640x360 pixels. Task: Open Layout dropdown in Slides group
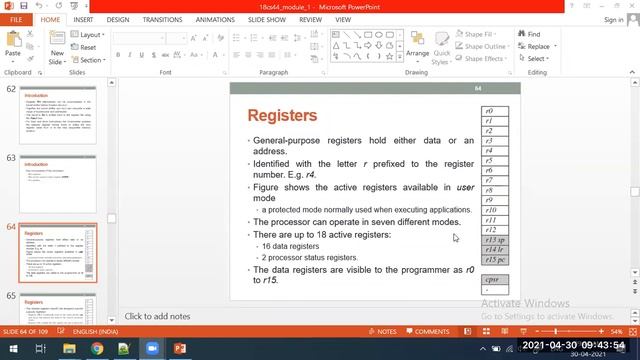pos(88,35)
